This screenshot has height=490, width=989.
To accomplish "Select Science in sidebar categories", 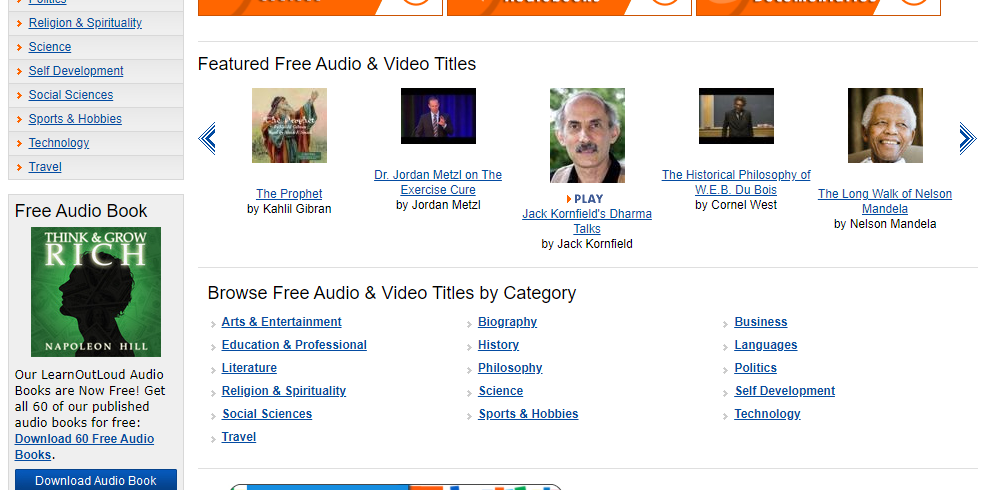I will pyautogui.click(x=50, y=47).
